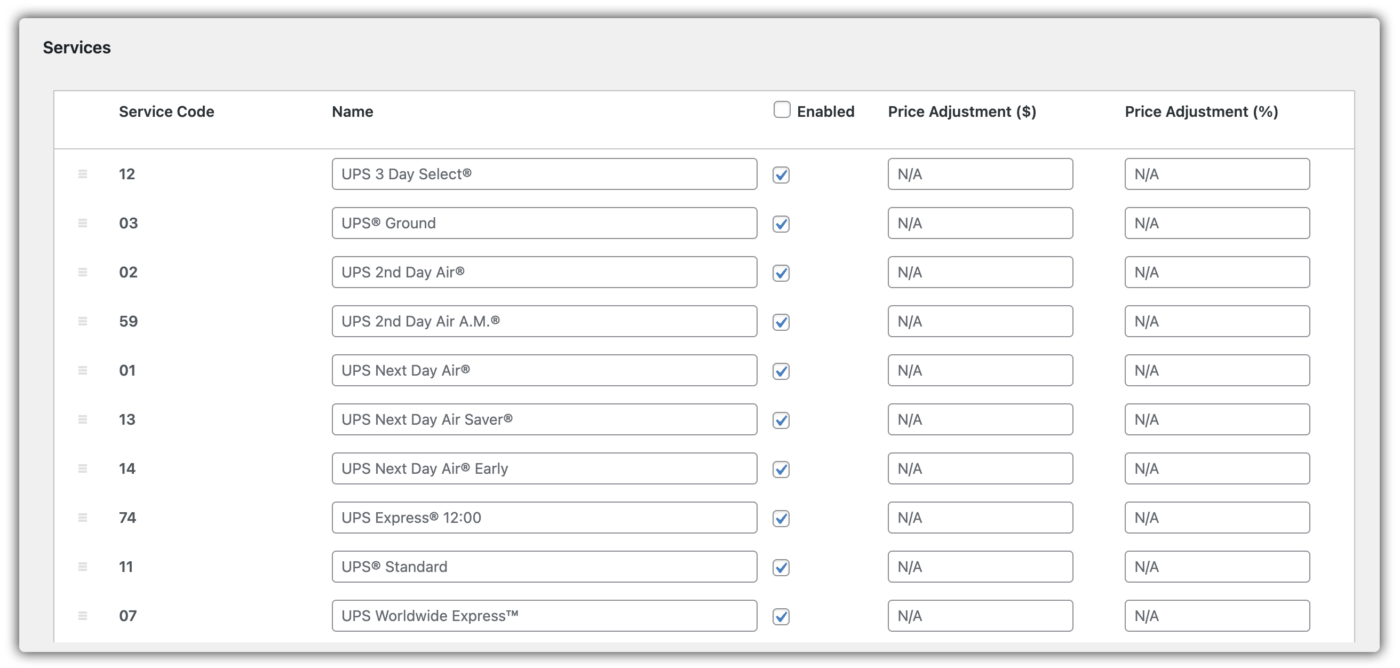The height and width of the screenshot is (668, 1400).
Task: Edit dollar price adjustment for UPS Express 12:00
Action: tap(980, 517)
